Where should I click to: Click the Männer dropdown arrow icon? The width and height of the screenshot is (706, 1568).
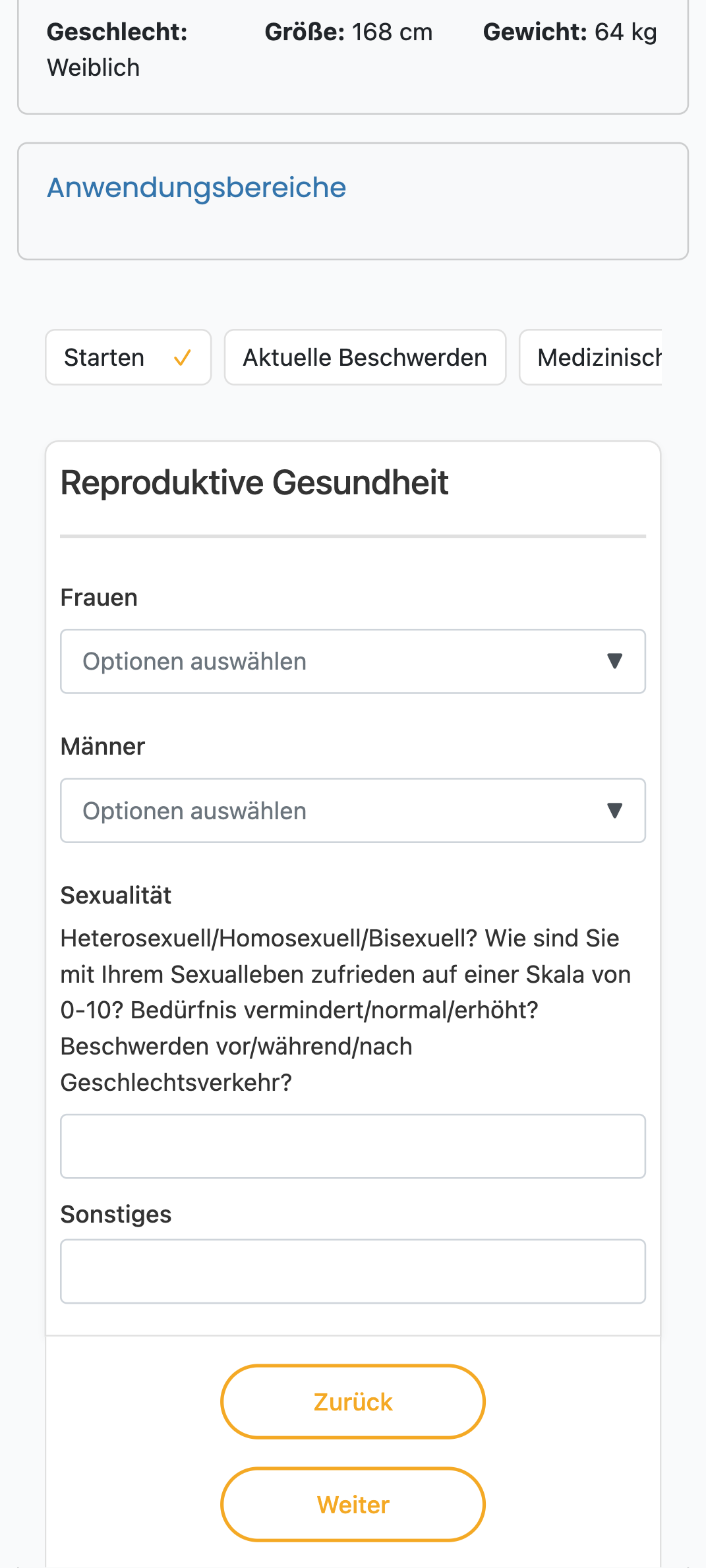click(614, 811)
